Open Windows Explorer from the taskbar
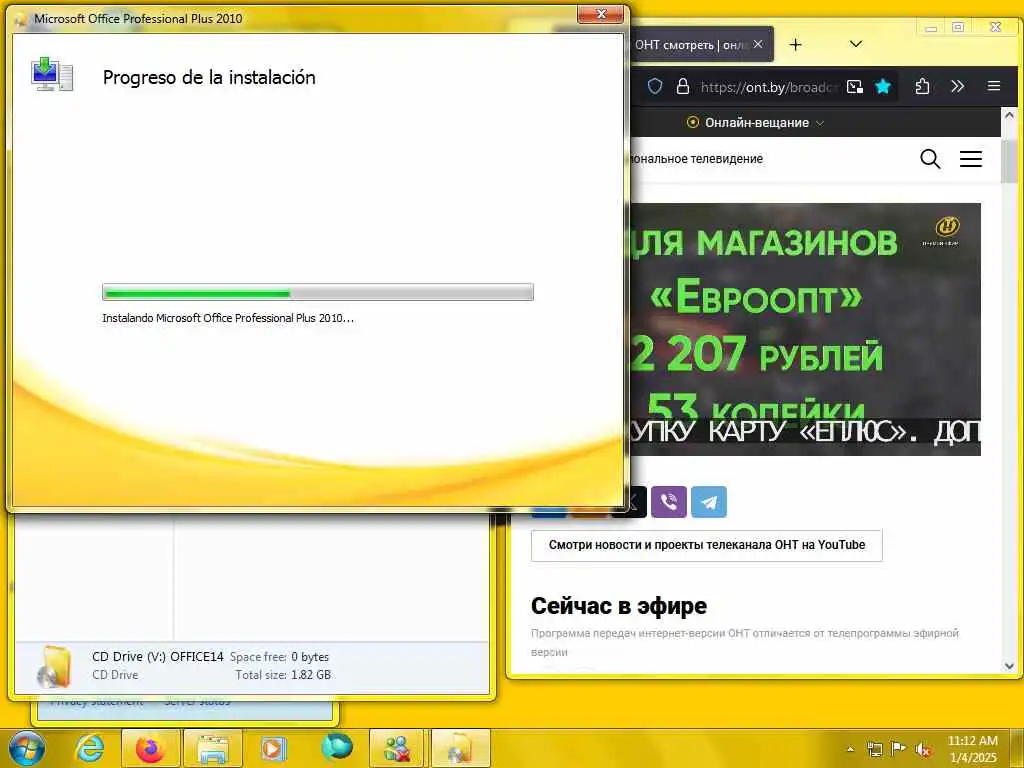1024x768 pixels. [x=213, y=748]
